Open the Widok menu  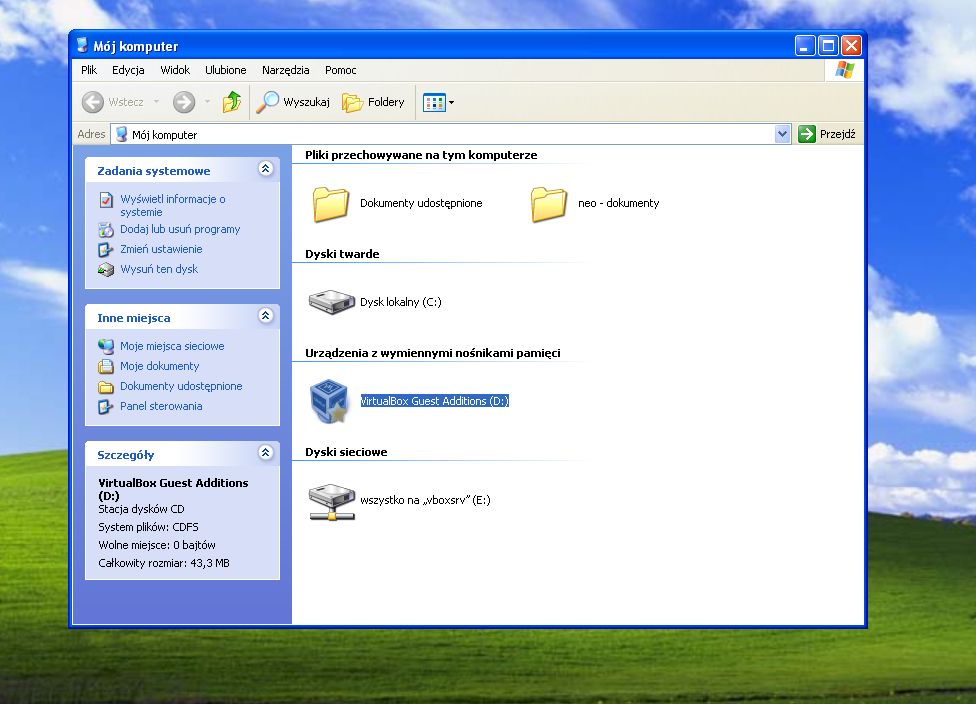click(x=175, y=70)
